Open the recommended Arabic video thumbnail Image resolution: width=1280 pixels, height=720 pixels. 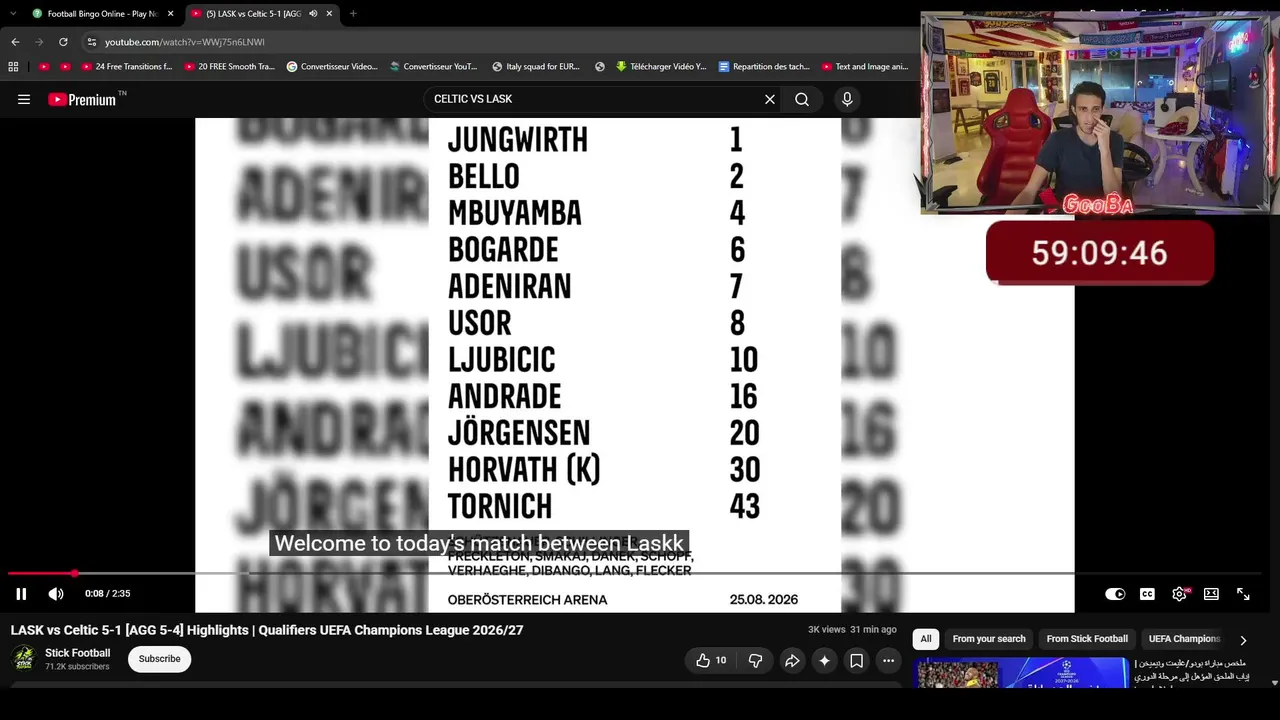(x=1020, y=672)
